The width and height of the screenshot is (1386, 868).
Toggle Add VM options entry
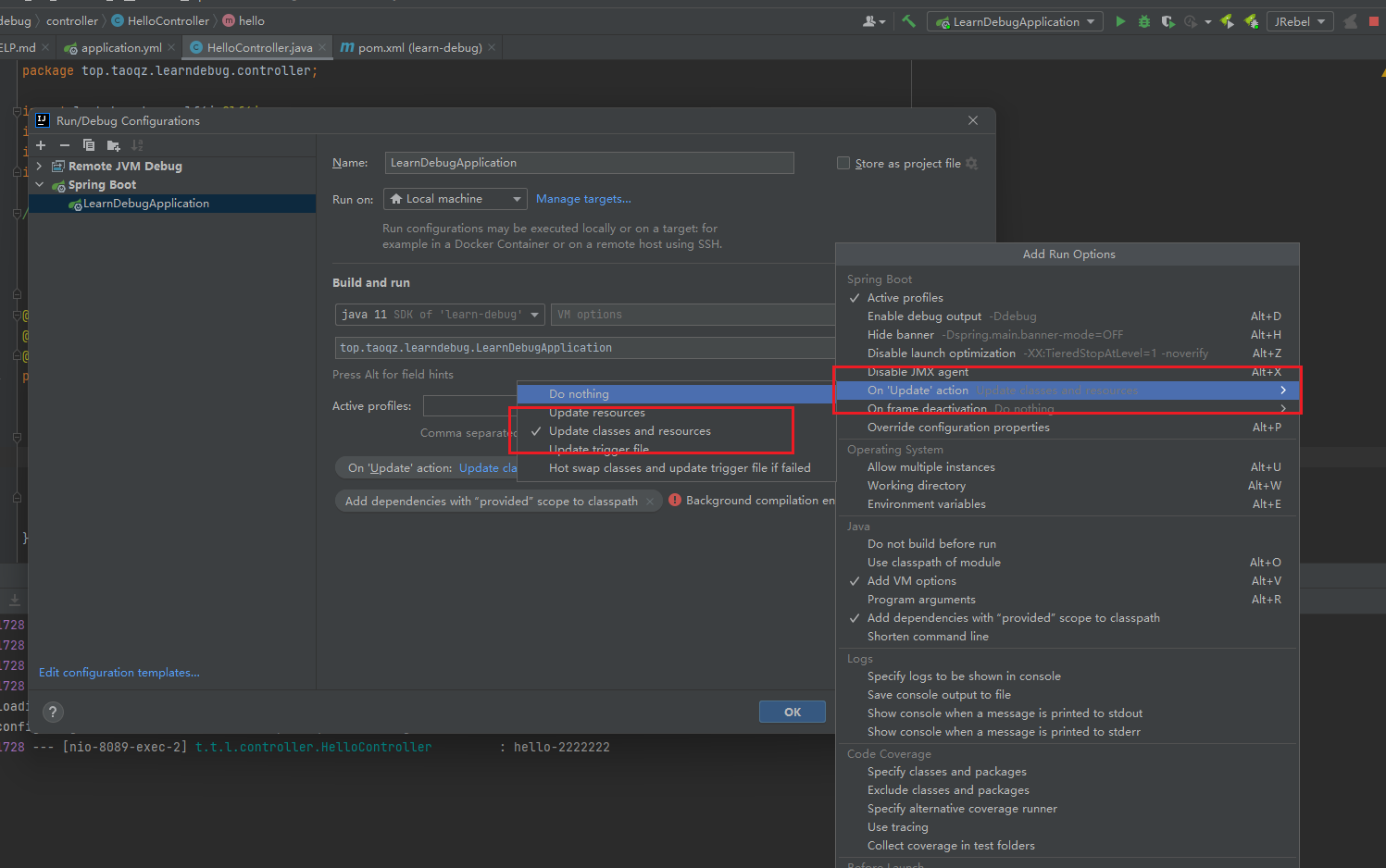pos(1068,581)
